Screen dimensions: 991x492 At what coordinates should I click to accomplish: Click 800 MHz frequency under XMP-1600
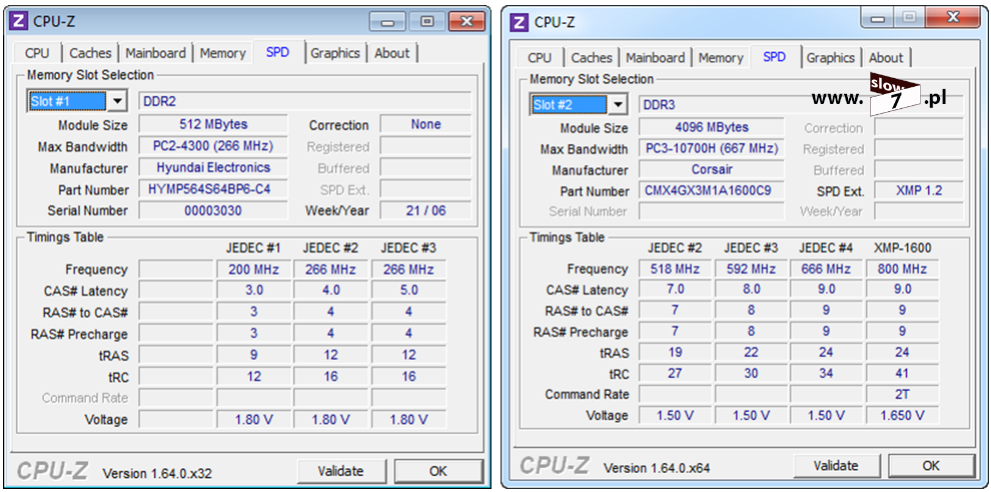point(902,269)
